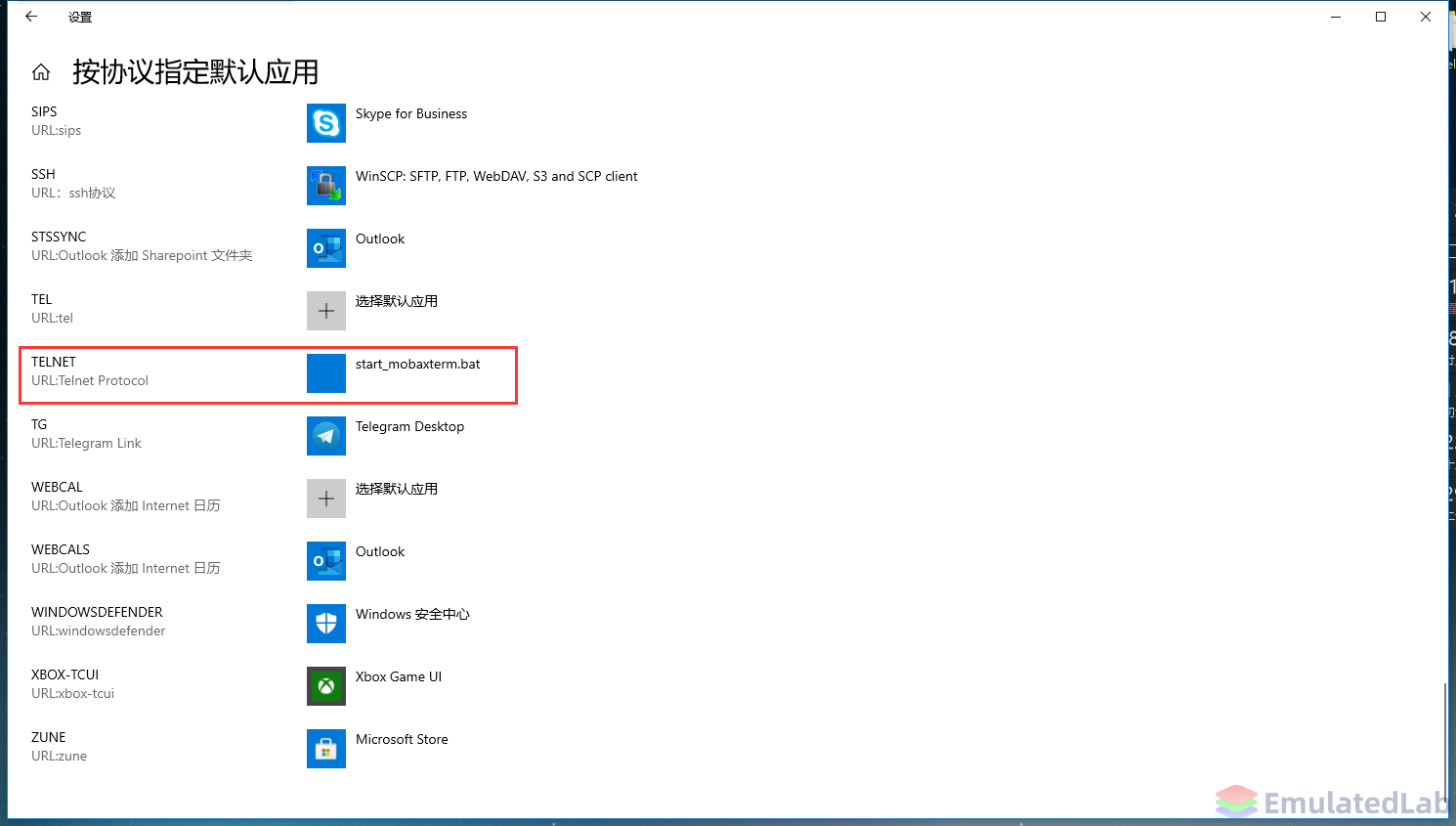Click the WEBCALS protocol label
The image size is (1456, 826).
tap(61, 549)
